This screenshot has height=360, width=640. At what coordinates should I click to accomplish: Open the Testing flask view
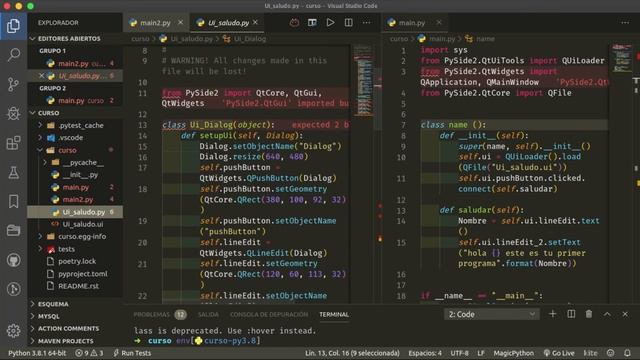13,172
